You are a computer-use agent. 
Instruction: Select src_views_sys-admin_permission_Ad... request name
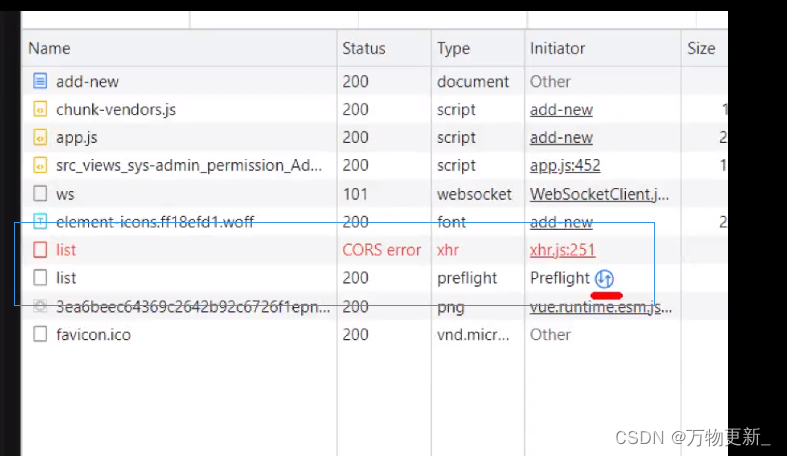pos(189,166)
